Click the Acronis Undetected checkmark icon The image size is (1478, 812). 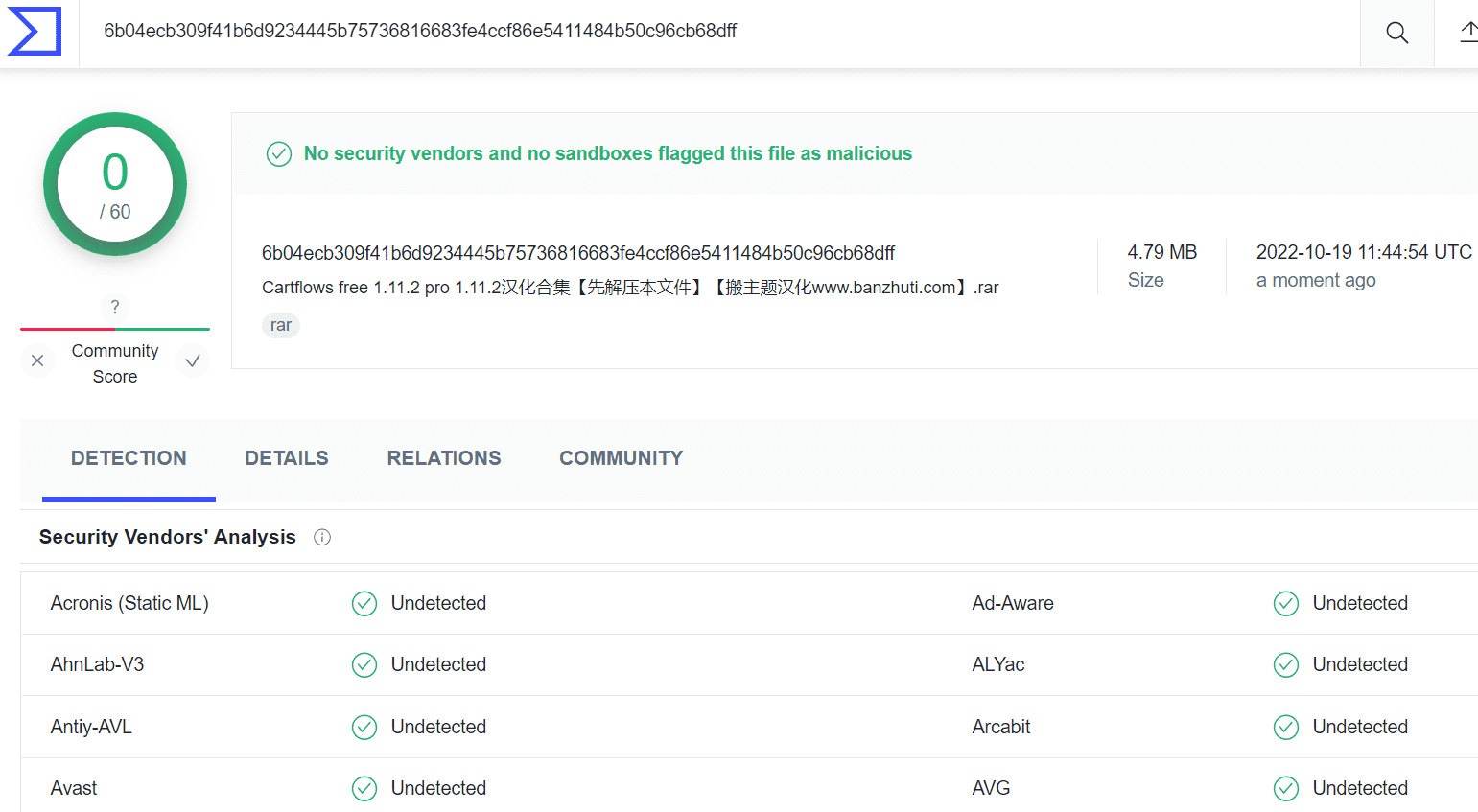(x=364, y=604)
